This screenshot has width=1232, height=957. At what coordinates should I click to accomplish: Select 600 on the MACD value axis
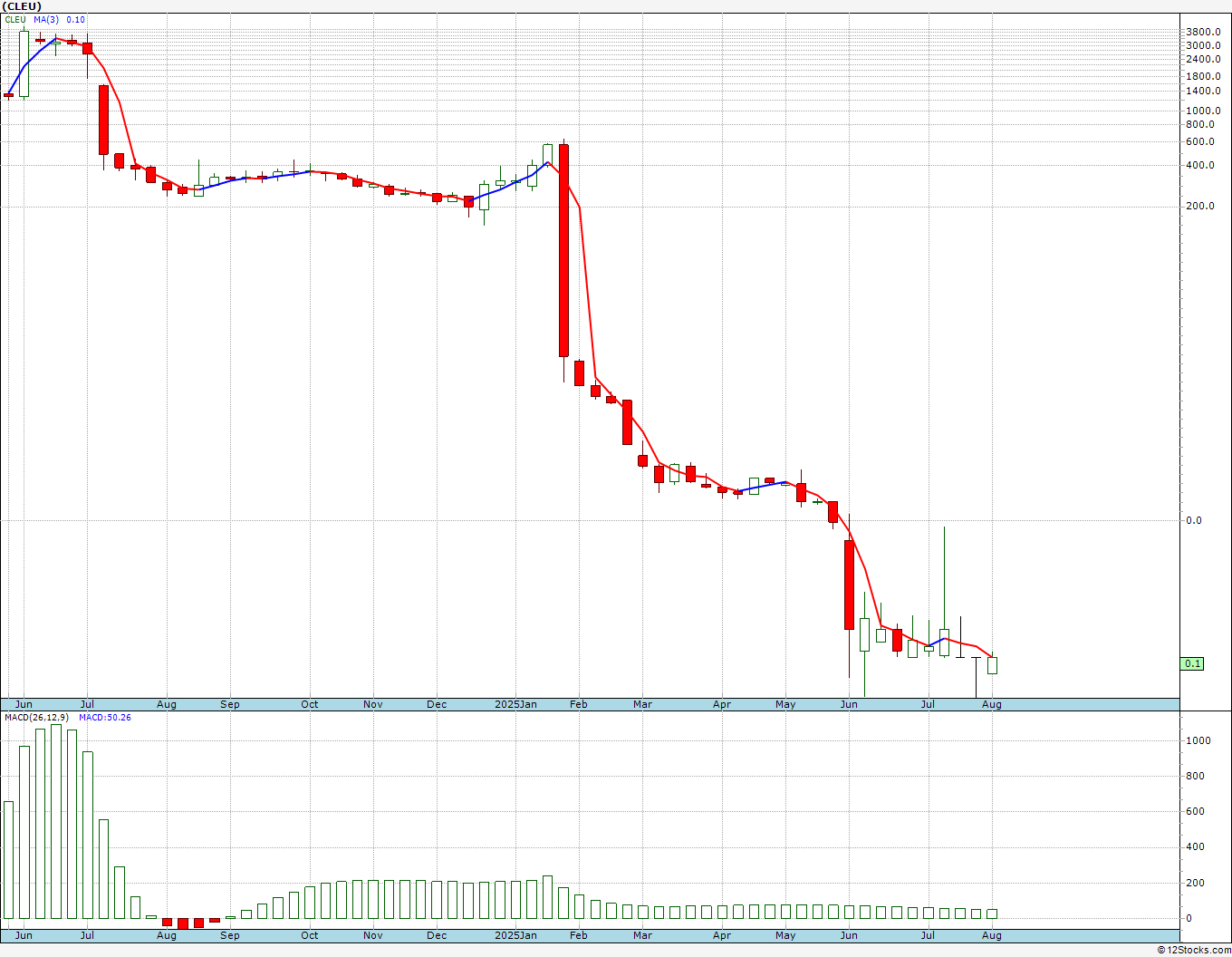coord(1194,812)
